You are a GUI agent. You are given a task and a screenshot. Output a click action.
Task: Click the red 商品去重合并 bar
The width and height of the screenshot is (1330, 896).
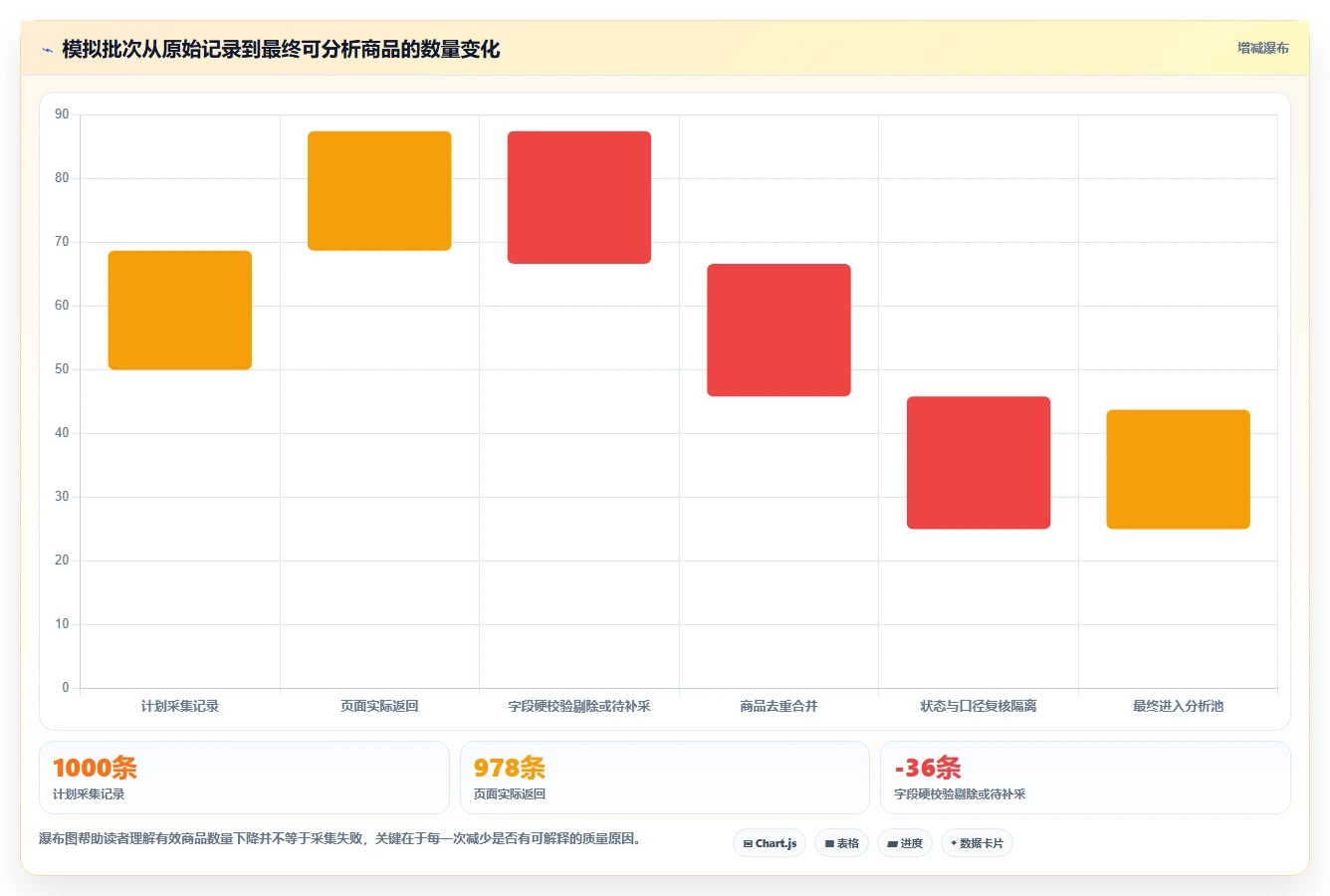[x=778, y=331]
